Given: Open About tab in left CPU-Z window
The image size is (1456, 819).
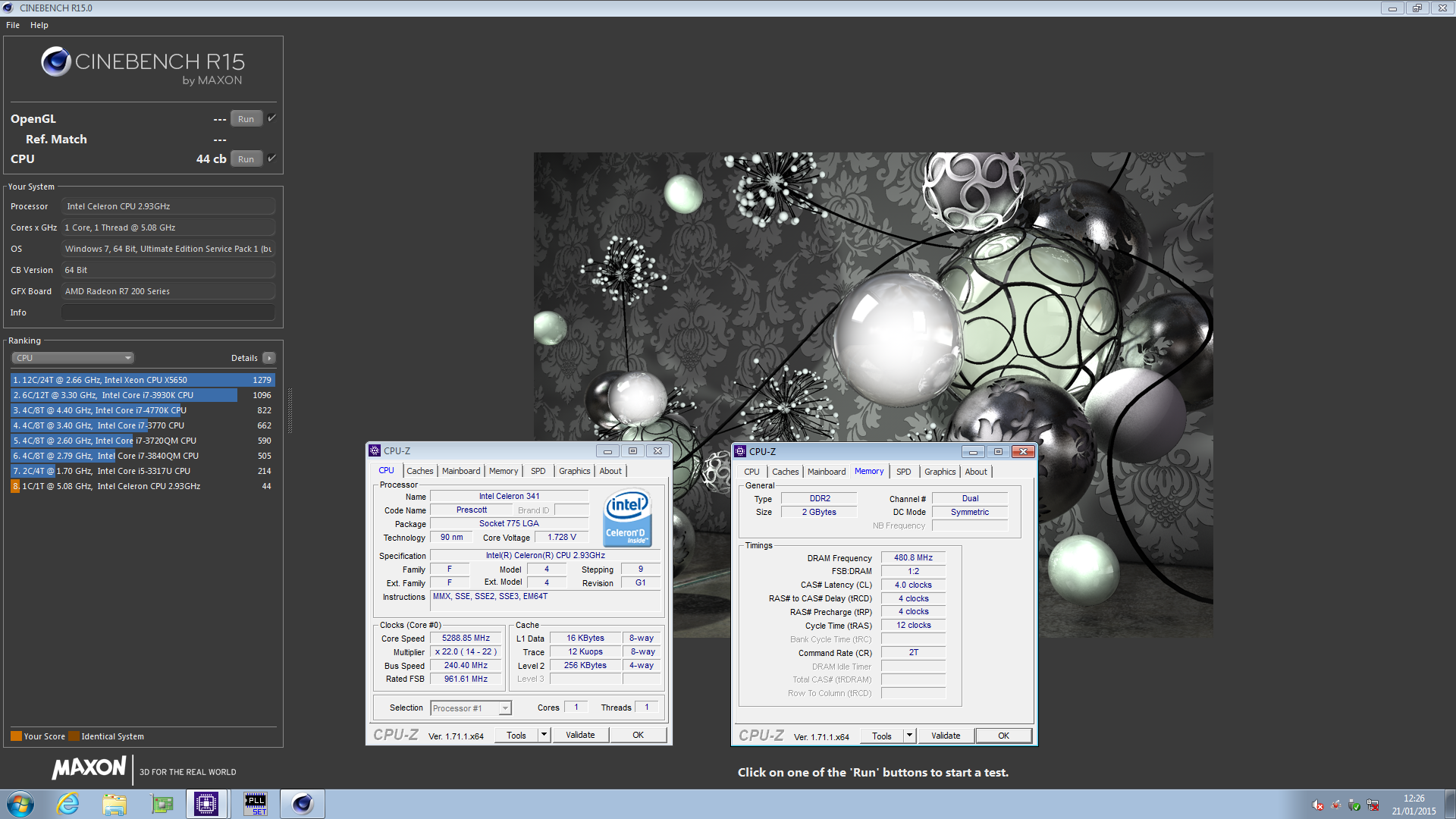Looking at the screenshot, I should pos(610,471).
